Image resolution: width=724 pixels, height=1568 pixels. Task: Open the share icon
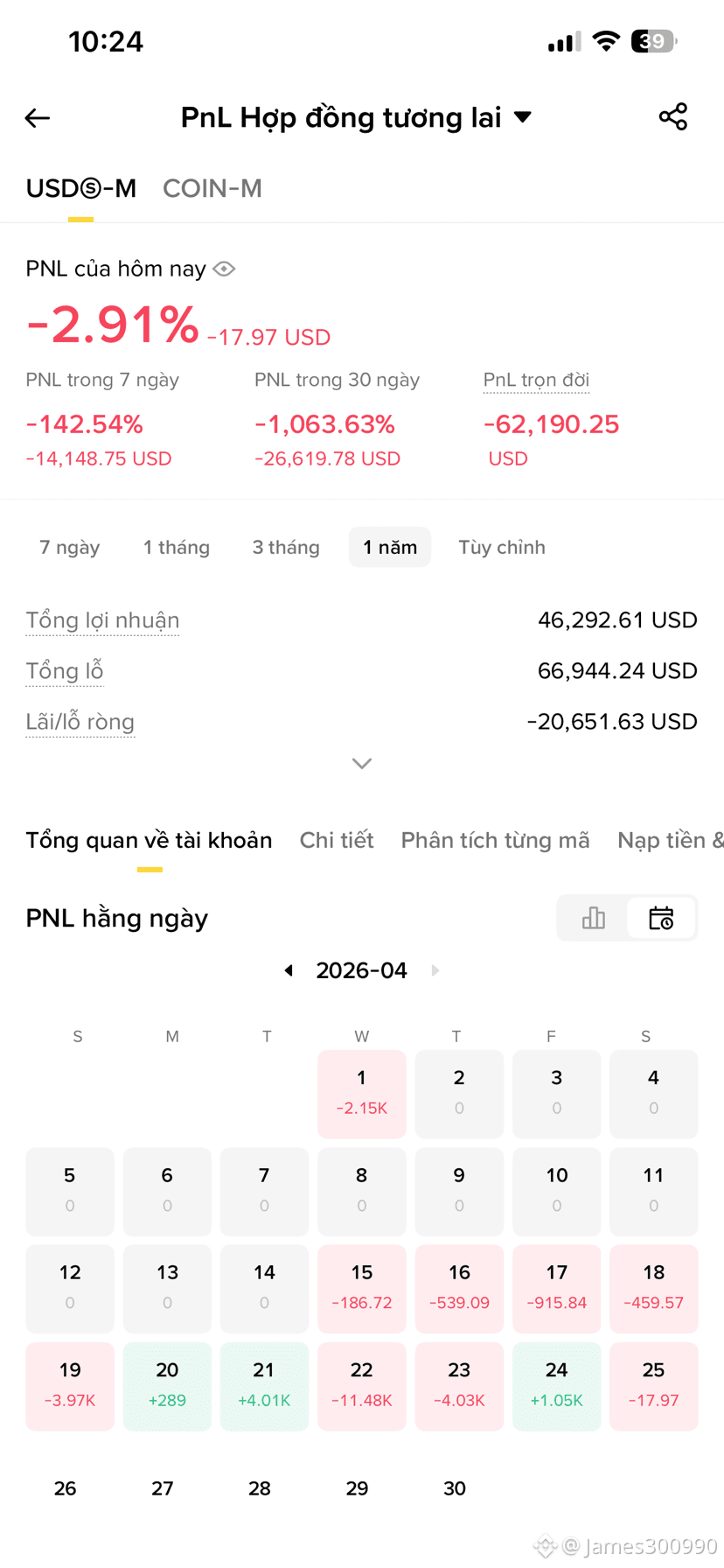tap(673, 117)
